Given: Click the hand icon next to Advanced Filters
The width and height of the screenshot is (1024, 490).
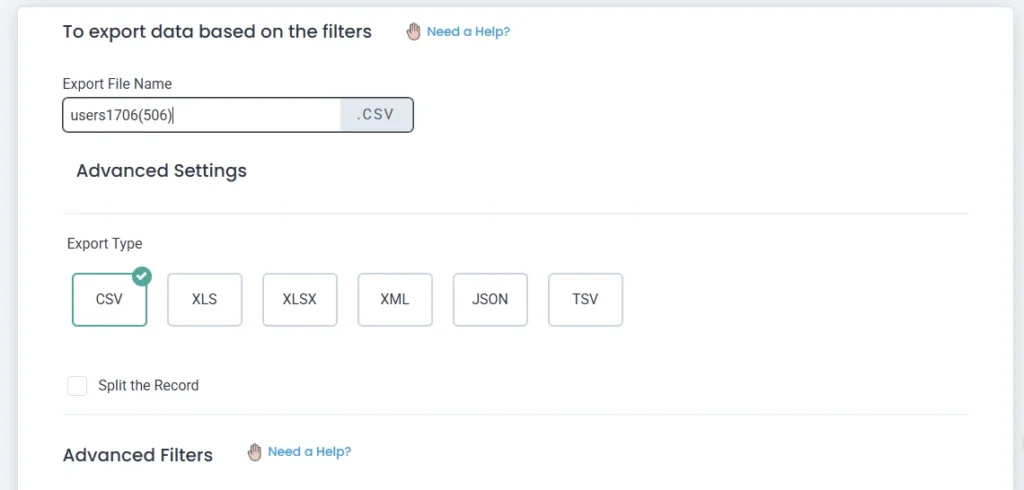Looking at the screenshot, I should point(255,452).
